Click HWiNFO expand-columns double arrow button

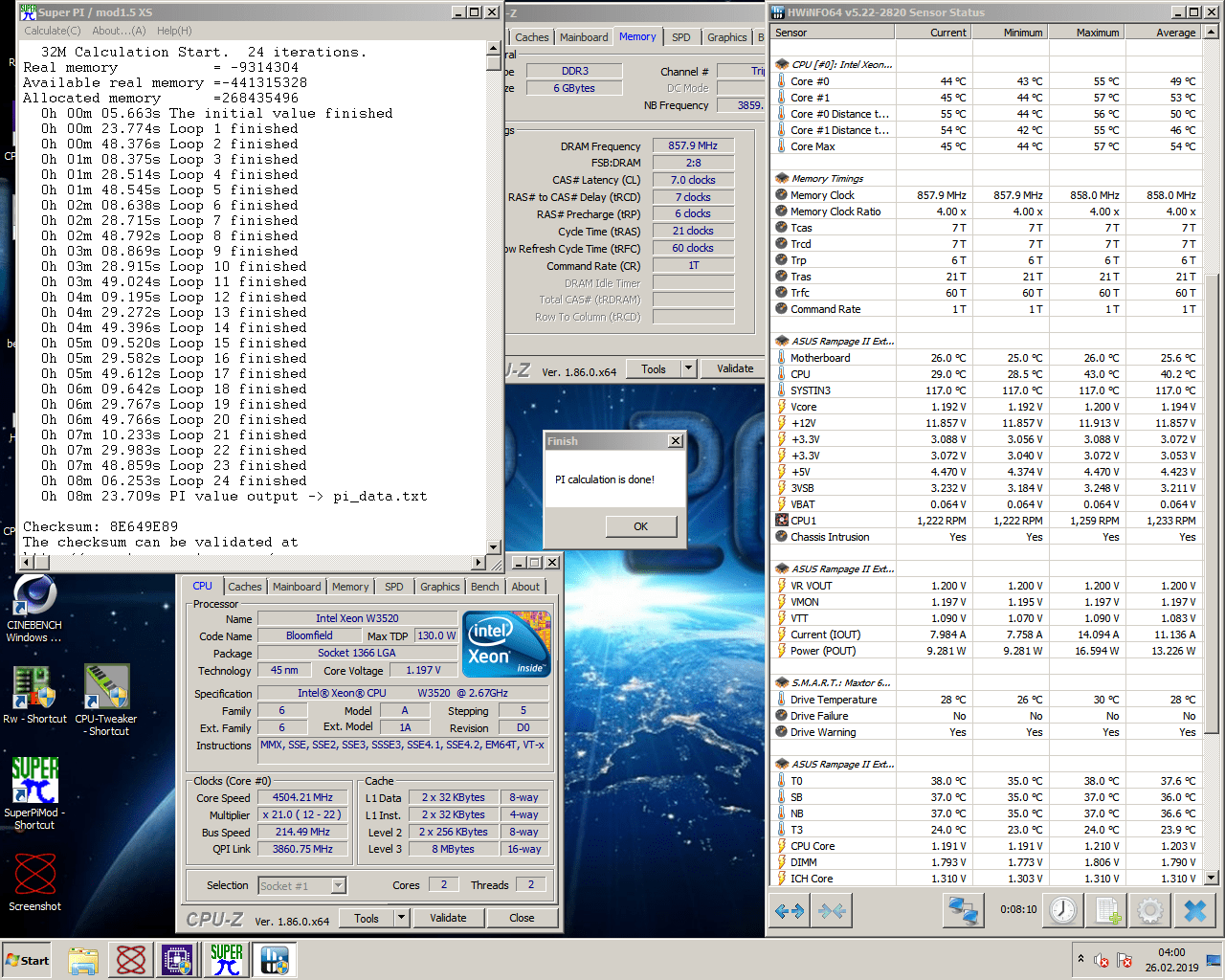coord(790,911)
